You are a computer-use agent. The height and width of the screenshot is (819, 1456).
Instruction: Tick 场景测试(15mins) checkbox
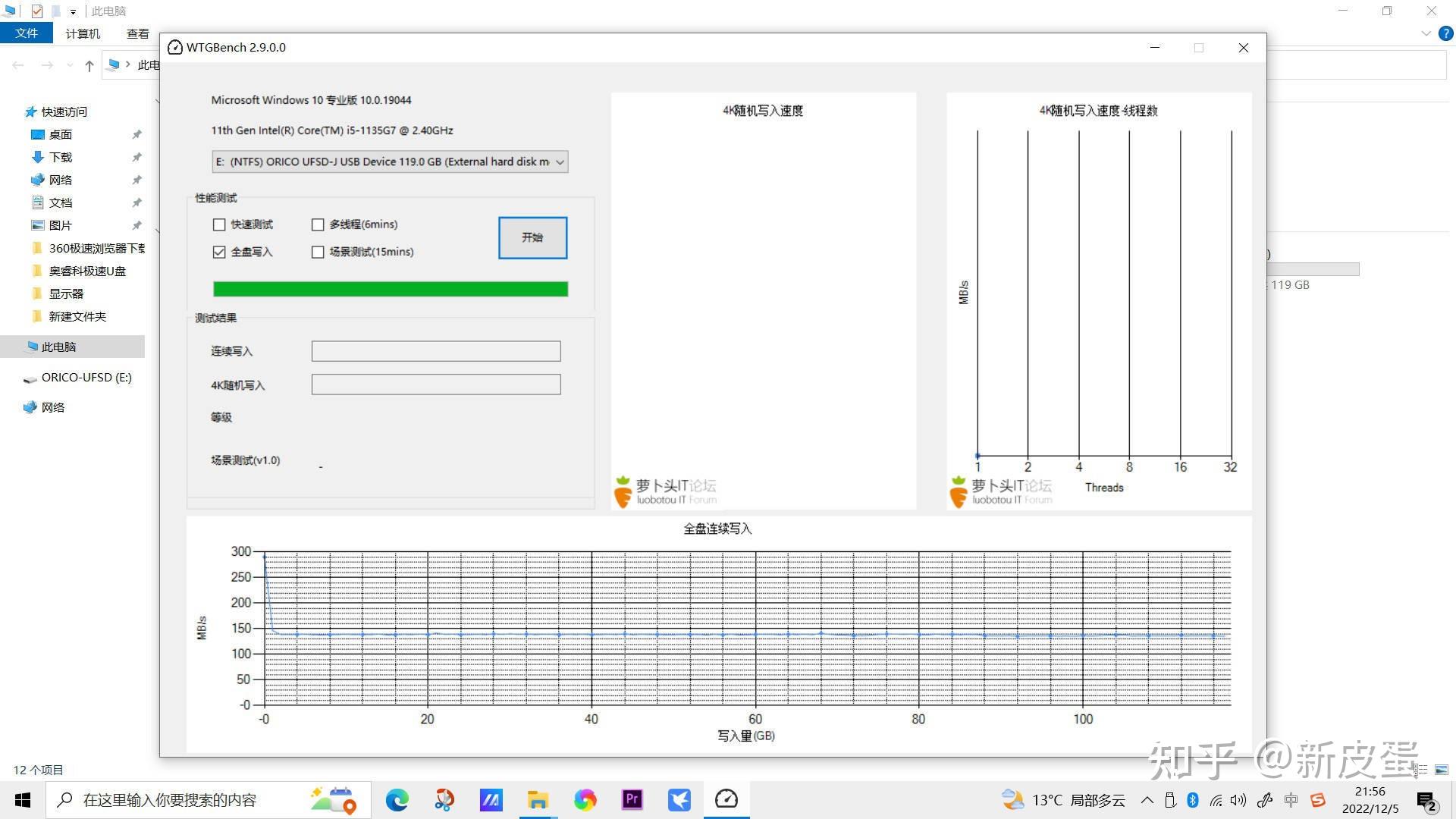point(318,252)
